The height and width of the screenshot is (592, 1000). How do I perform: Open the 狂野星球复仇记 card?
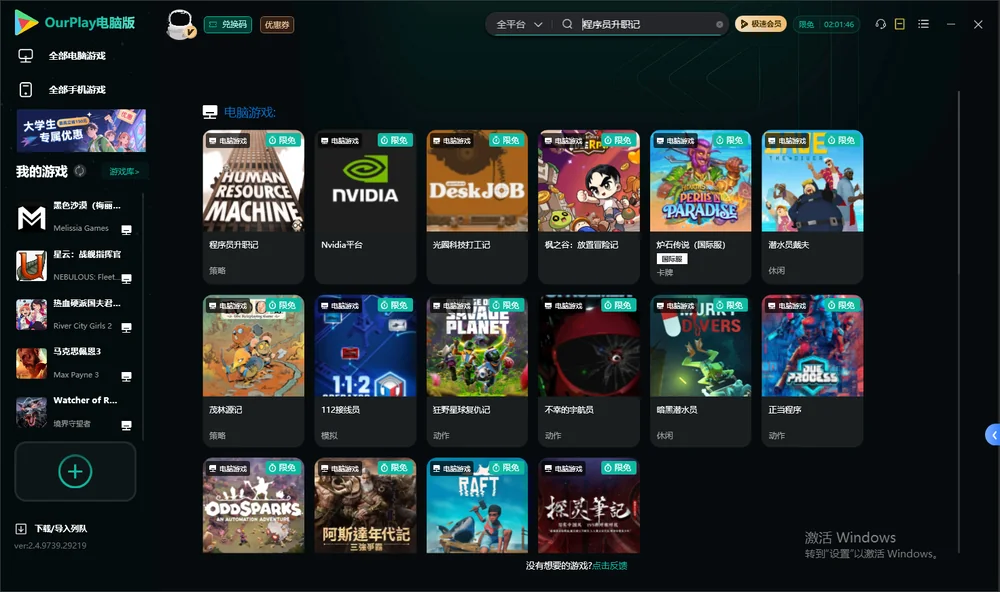tap(477, 371)
